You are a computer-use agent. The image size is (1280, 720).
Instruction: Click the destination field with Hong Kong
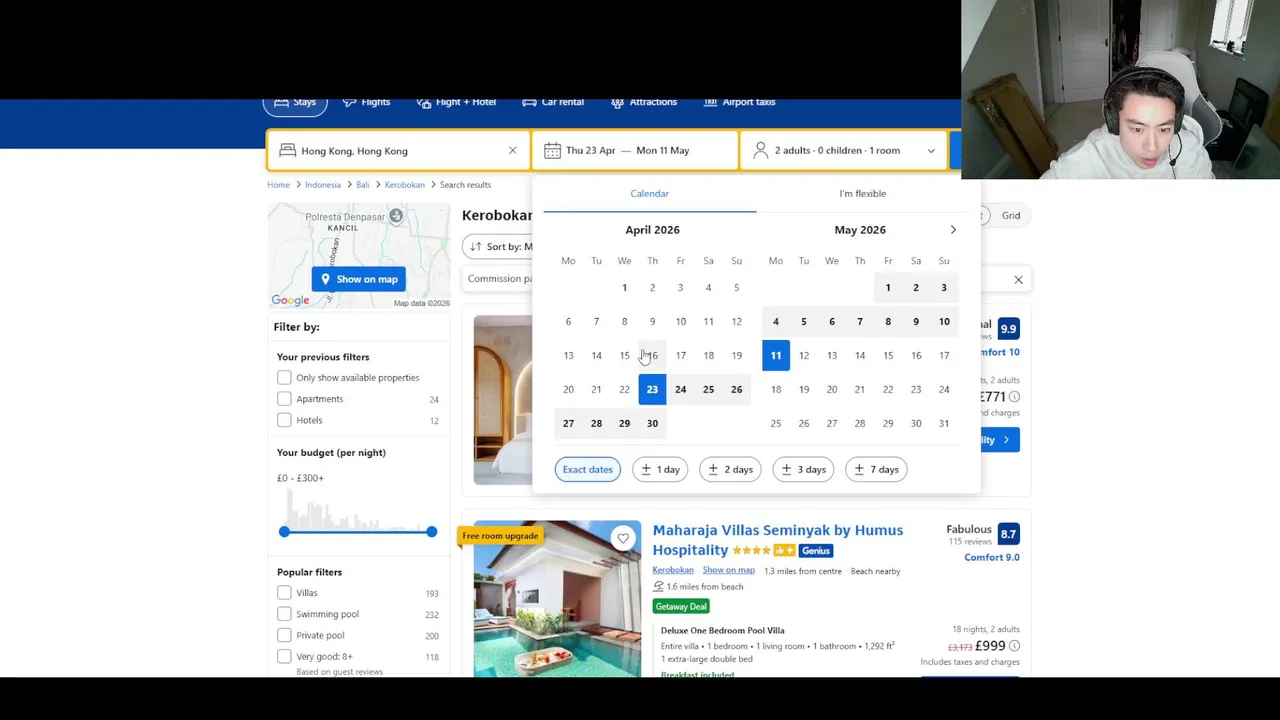click(399, 150)
